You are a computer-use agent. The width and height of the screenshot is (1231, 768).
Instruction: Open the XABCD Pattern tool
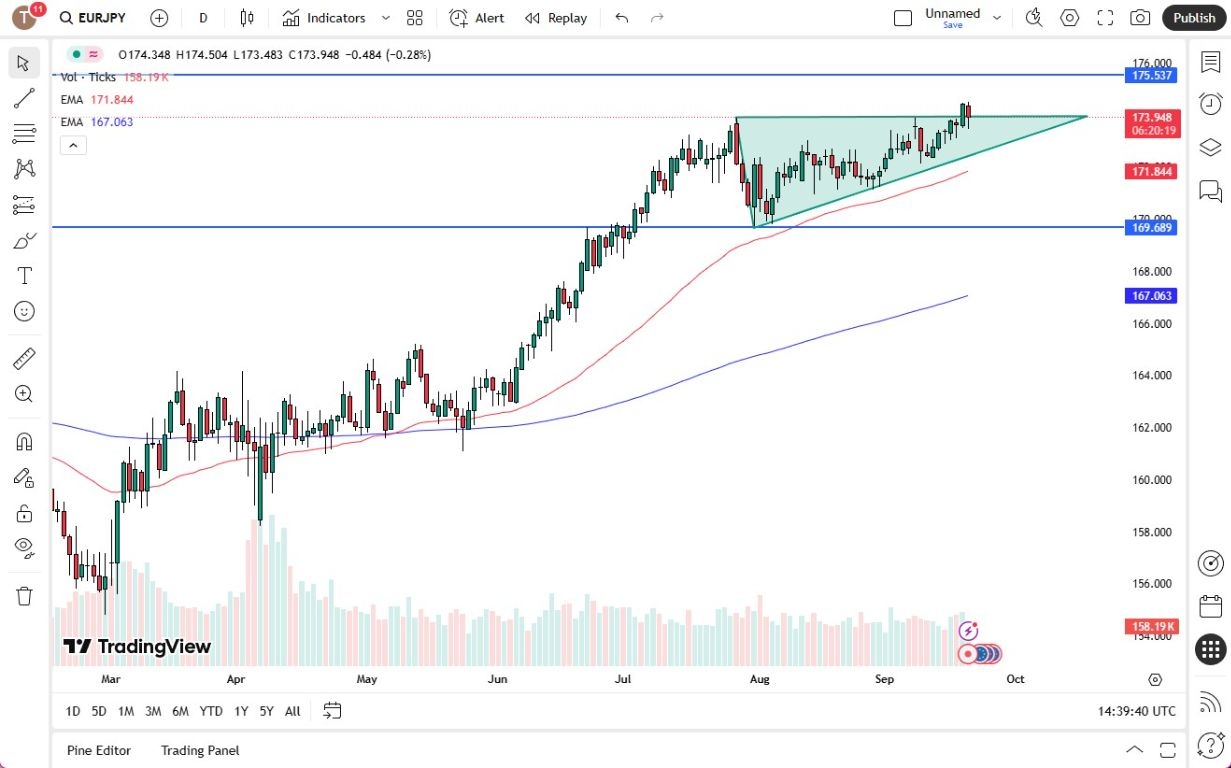pyautogui.click(x=24, y=169)
